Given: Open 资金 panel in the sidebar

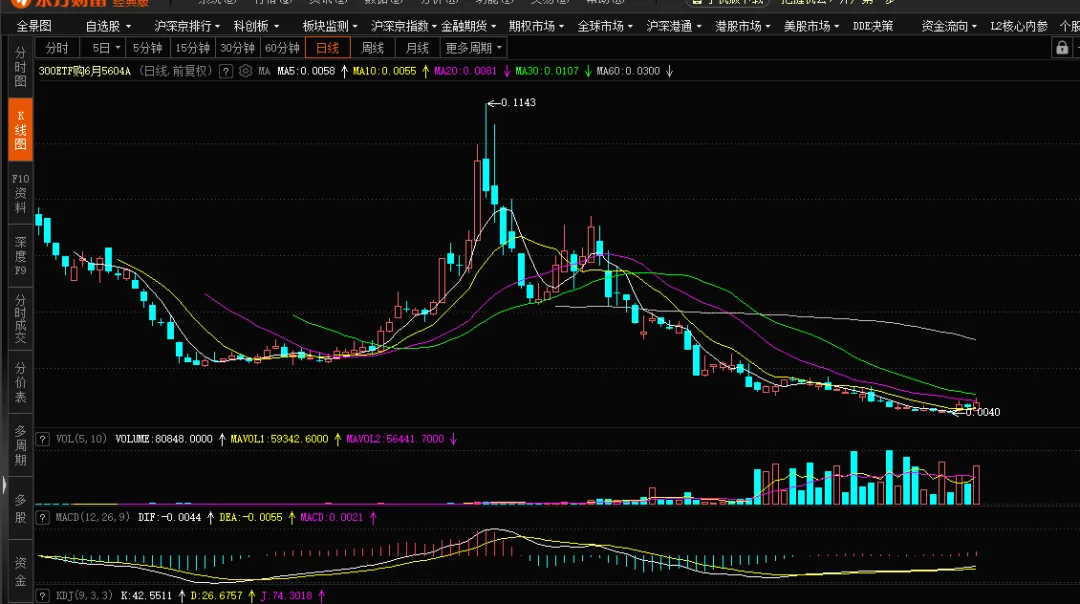Looking at the screenshot, I should (x=20, y=572).
